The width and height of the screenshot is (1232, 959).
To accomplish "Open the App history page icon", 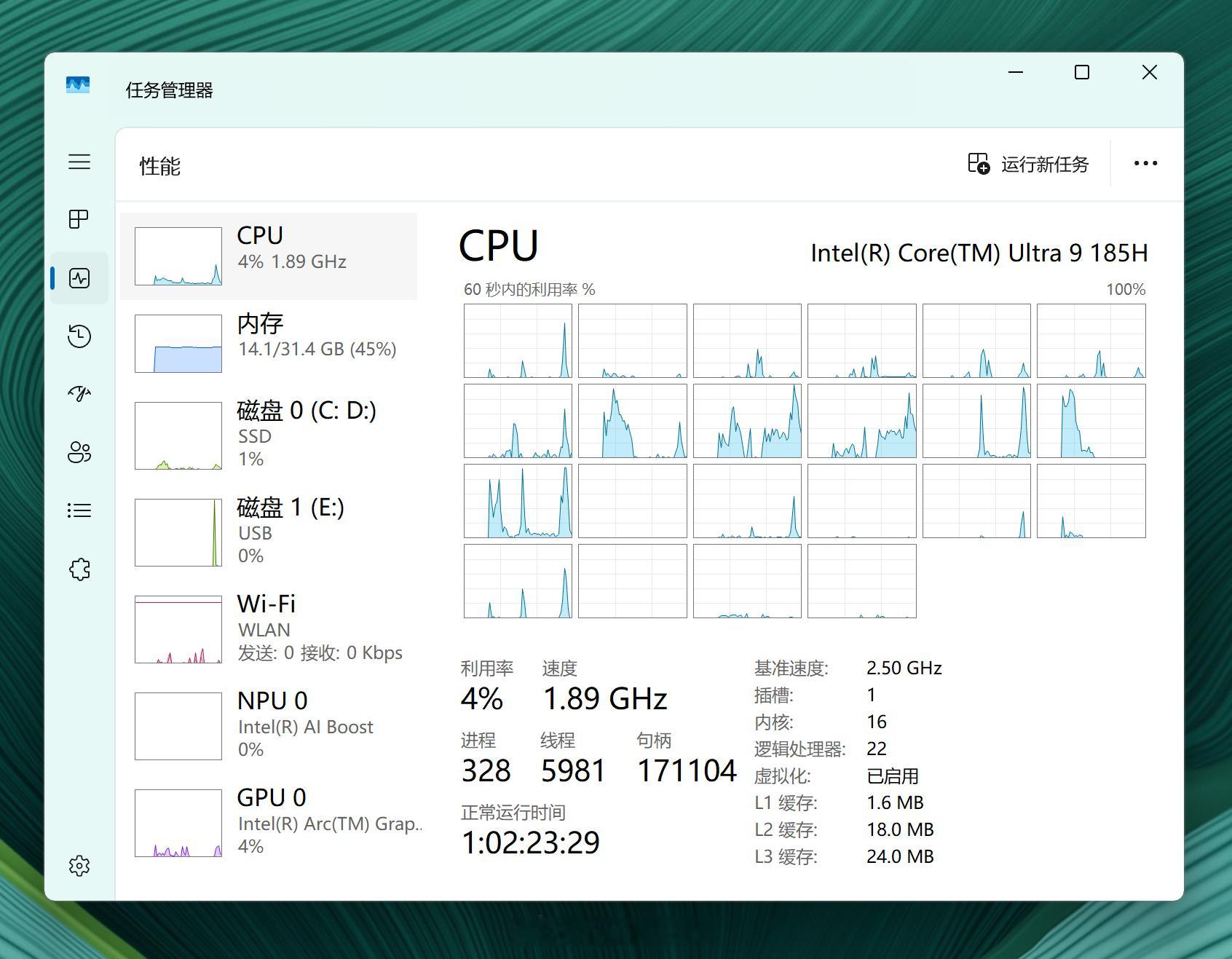I will (x=79, y=336).
